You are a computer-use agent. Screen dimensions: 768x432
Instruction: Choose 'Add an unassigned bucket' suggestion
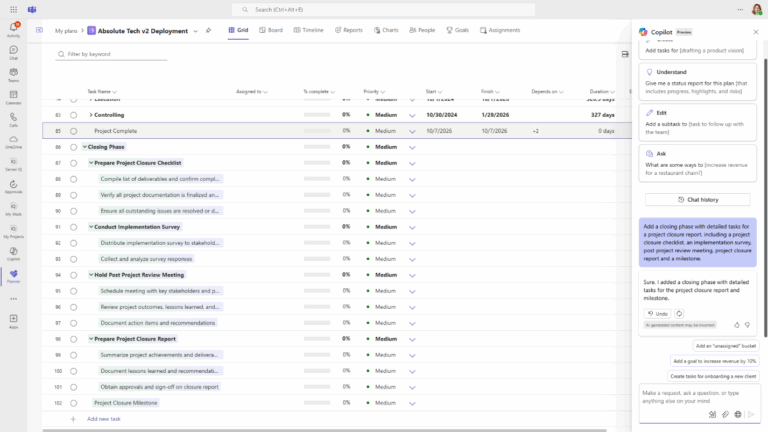click(x=725, y=346)
